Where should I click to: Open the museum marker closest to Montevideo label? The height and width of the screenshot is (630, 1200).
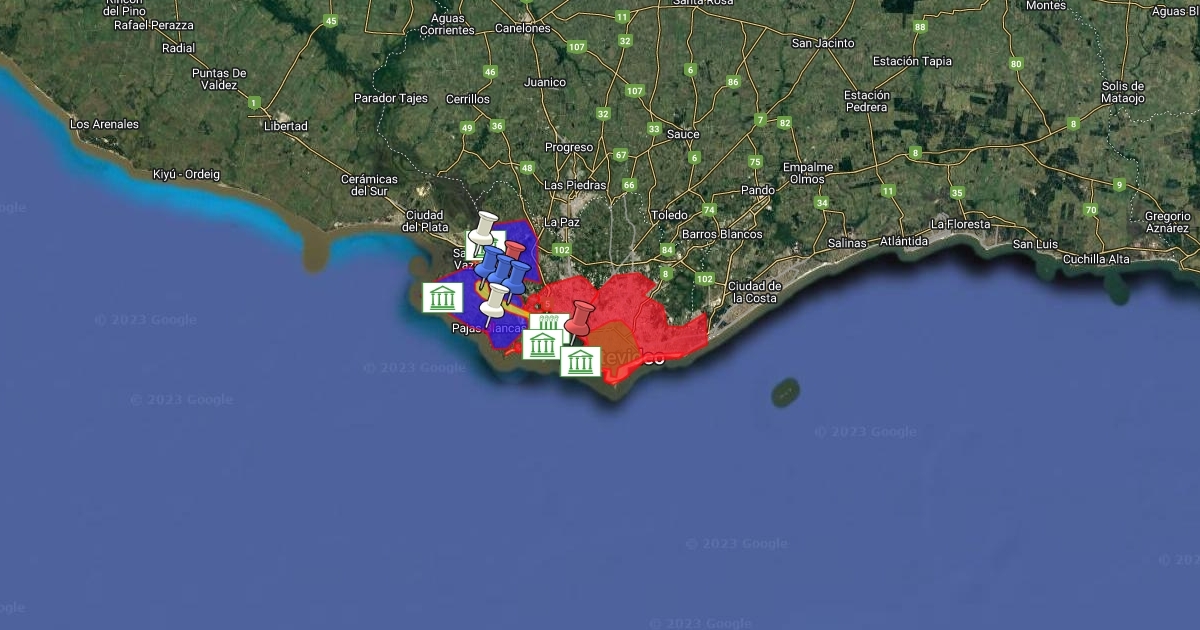point(581,361)
